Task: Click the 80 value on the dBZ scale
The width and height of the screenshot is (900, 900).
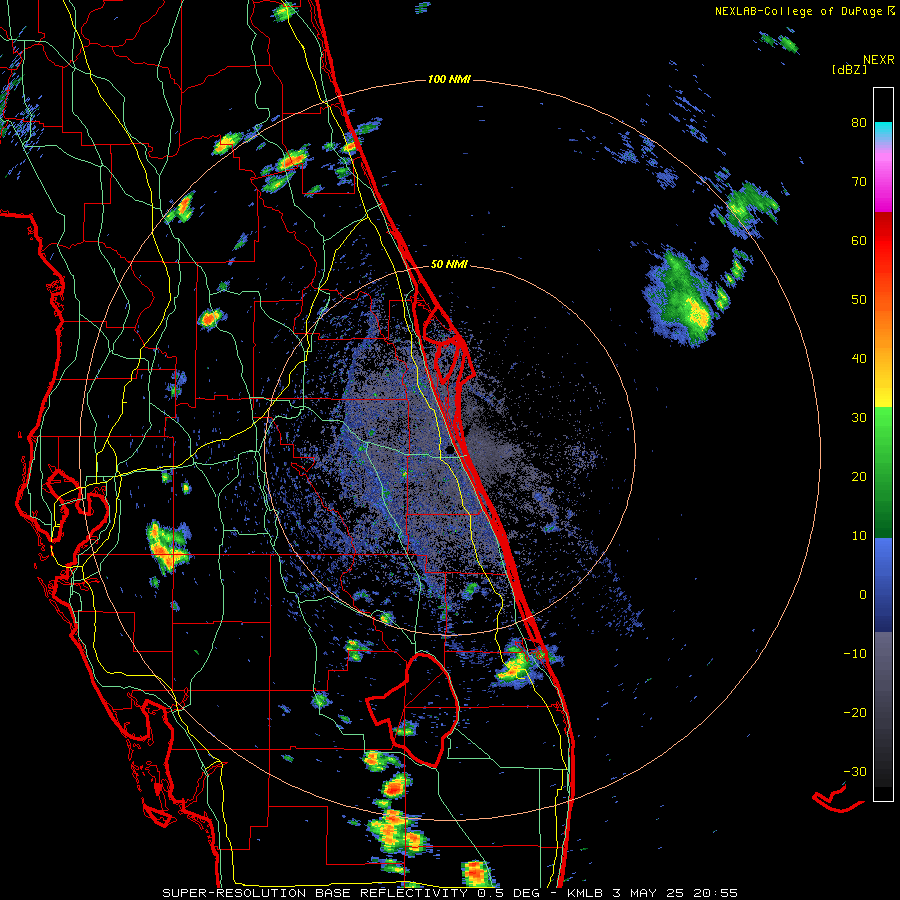Action: click(859, 123)
